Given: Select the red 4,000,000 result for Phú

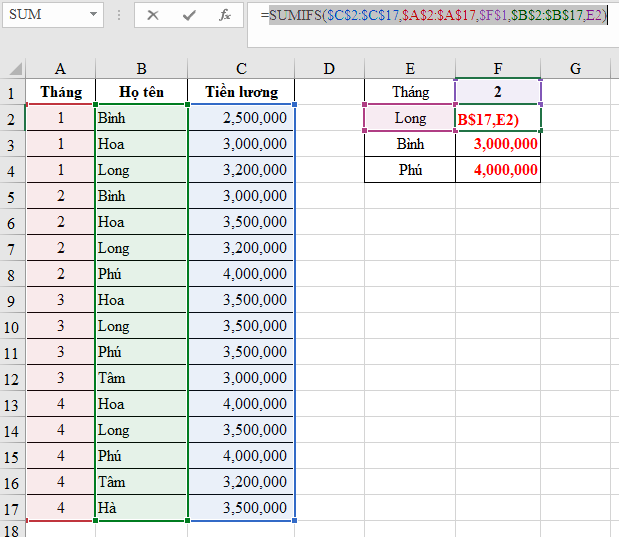Looking at the screenshot, I should coord(497,170).
